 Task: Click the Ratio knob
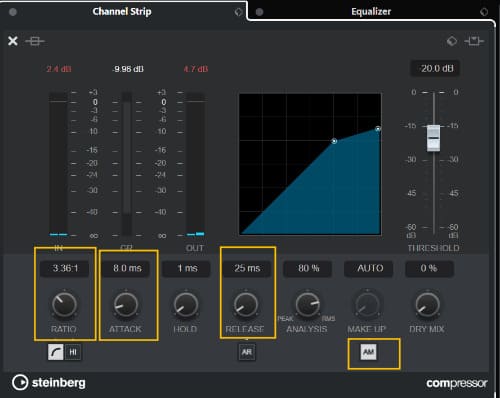[64, 304]
